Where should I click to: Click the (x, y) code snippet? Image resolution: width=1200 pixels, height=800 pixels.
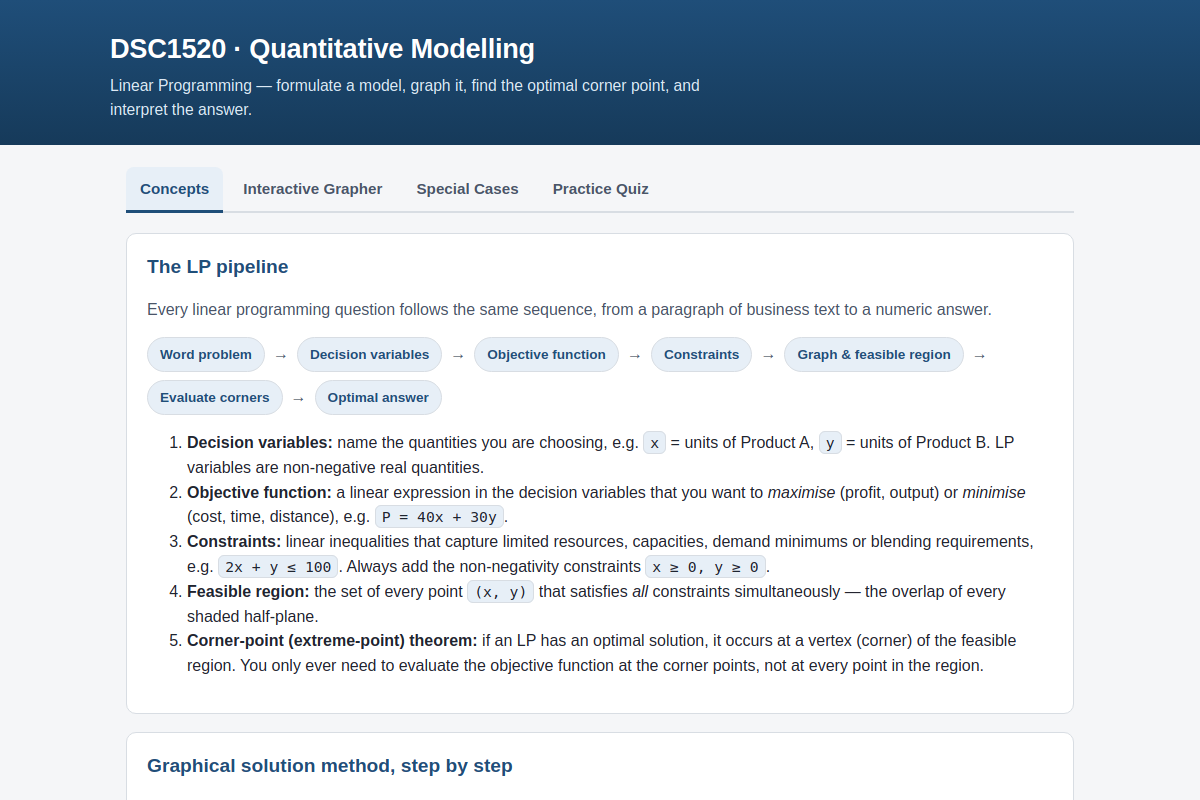tap(500, 592)
